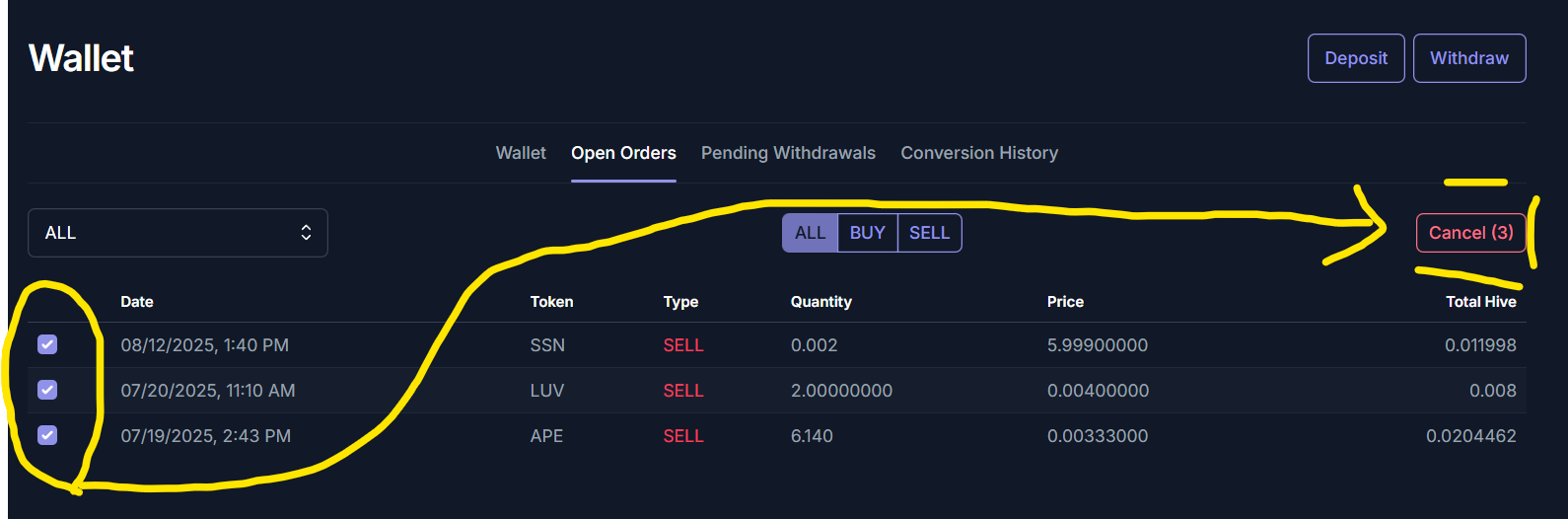Click the Deposit button
This screenshot has width=1568, height=519.
point(1356,58)
